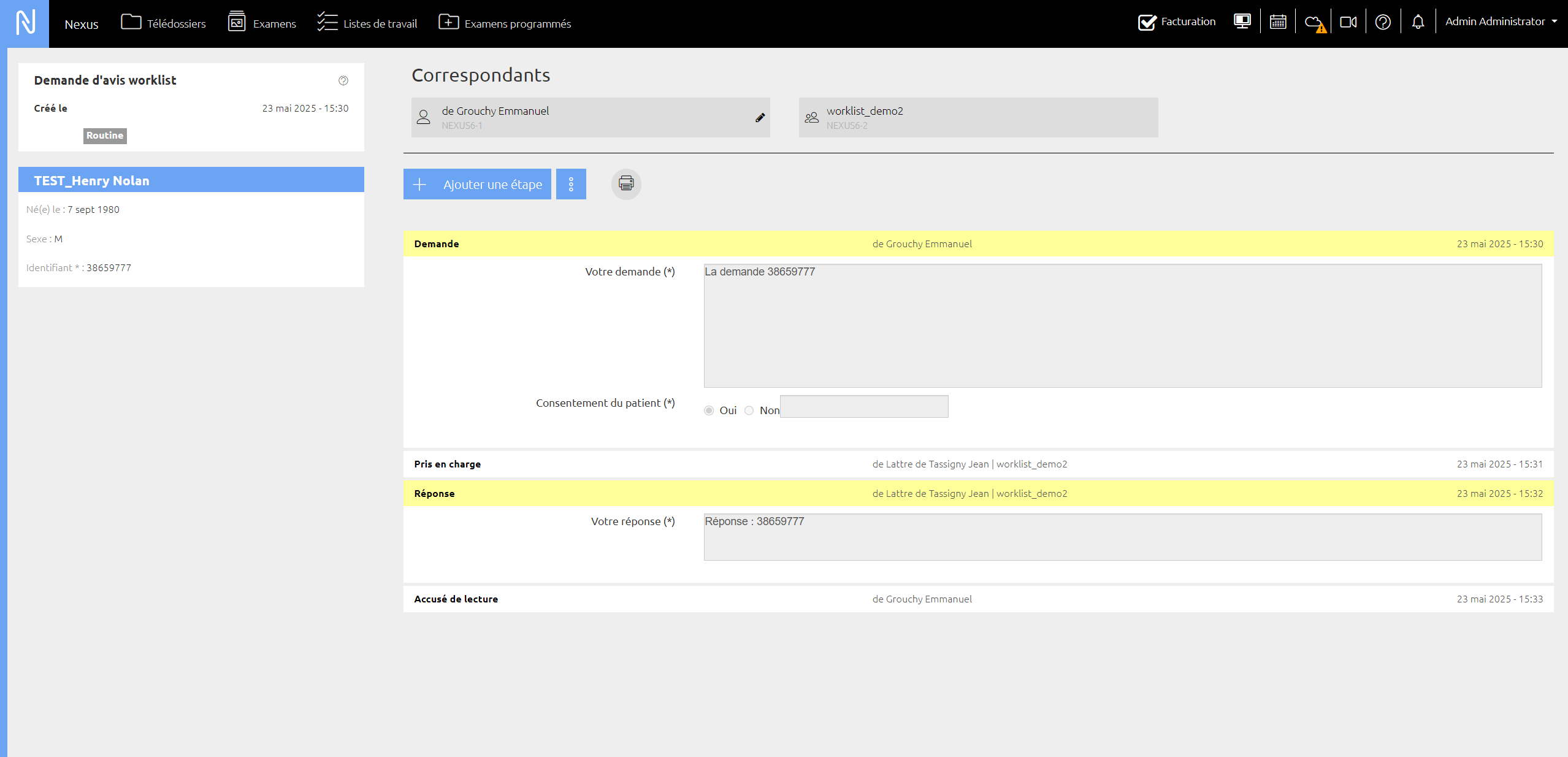Click the person icon beside de Grouchy Emmanuel
The width and height of the screenshot is (1568, 757).
pyautogui.click(x=424, y=117)
